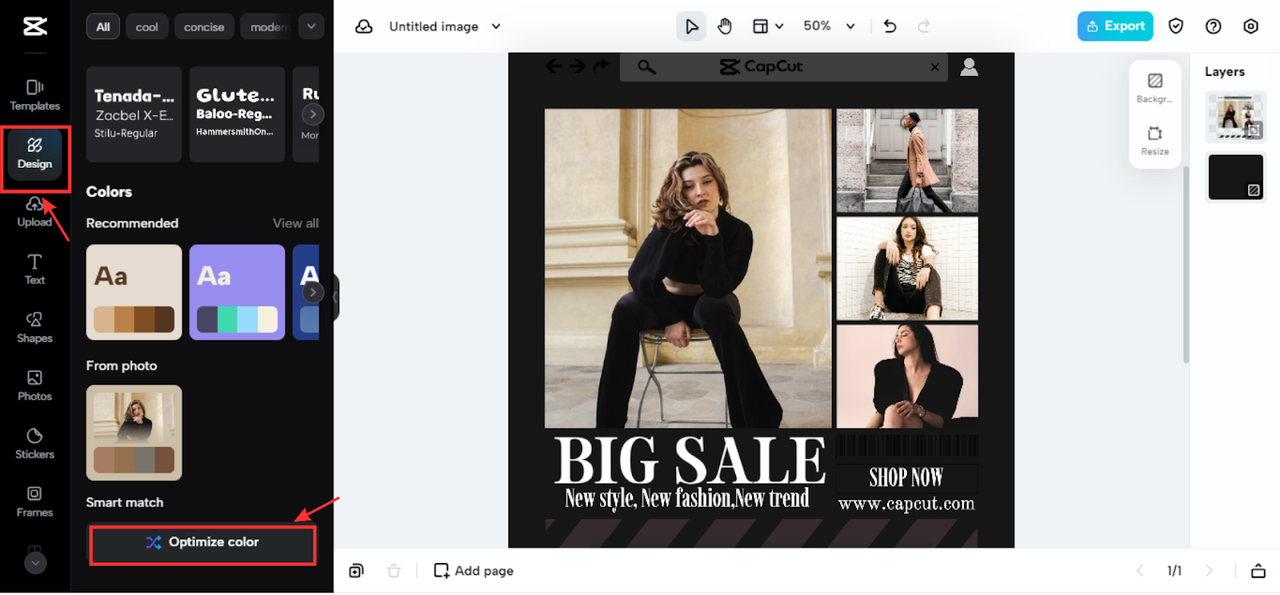The height and width of the screenshot is (595, 1280).
Task: Click the Colors section heading
Action: [x=109, y=191]
